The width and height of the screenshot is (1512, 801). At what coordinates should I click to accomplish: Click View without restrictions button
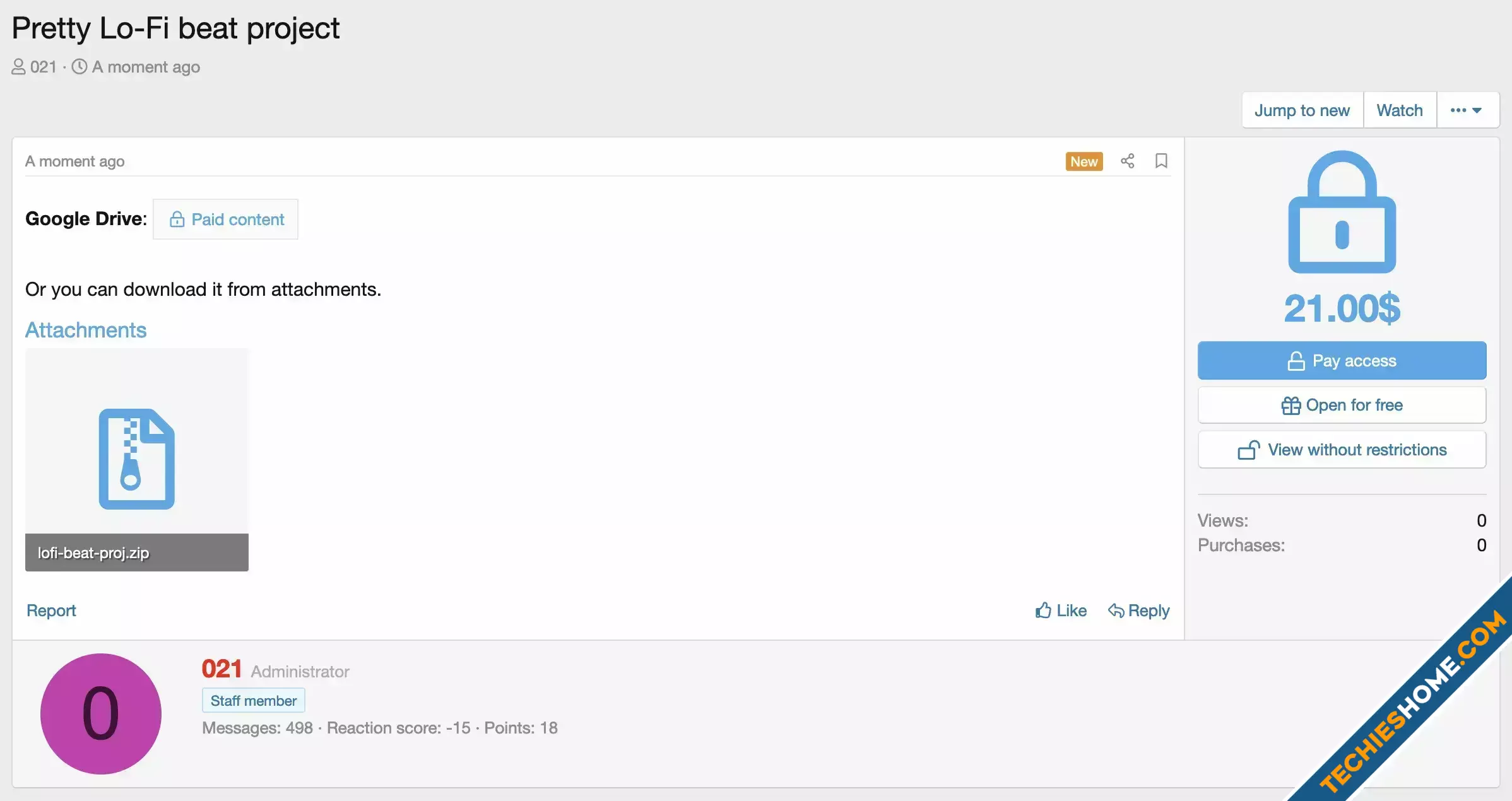tap(1342, 450)
